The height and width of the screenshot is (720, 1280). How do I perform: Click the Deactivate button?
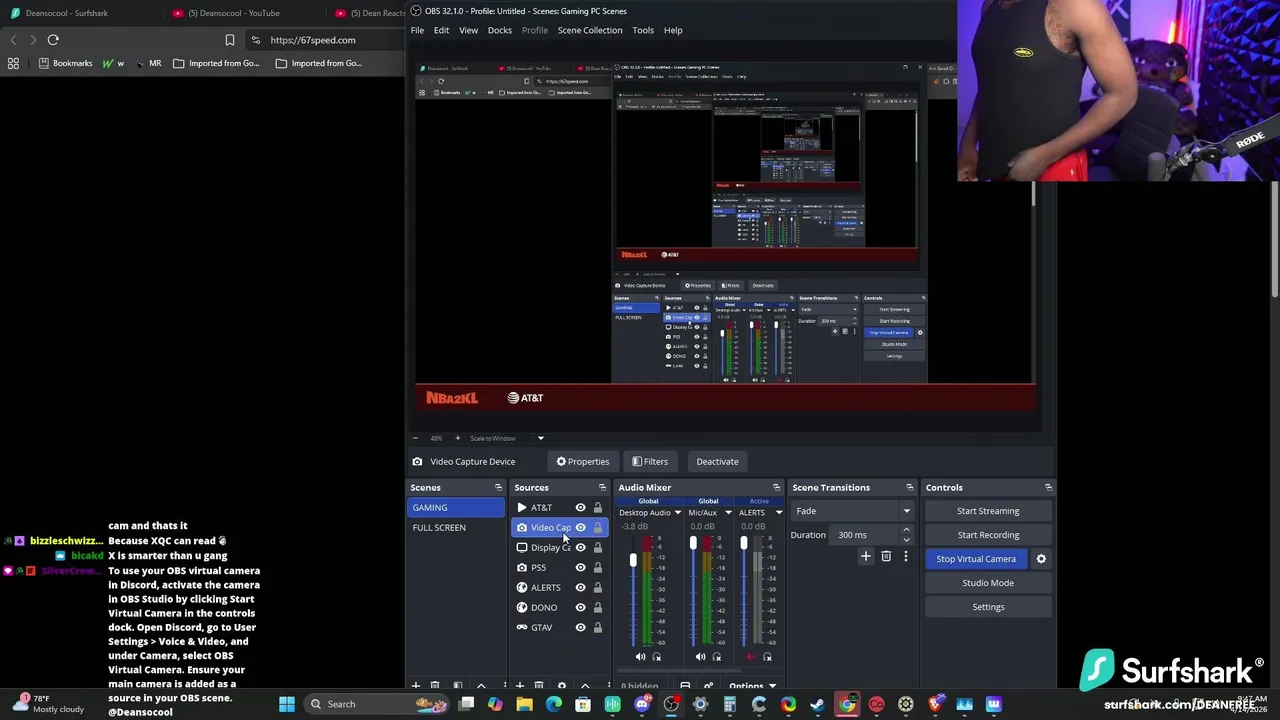click(x=717, y=462)
